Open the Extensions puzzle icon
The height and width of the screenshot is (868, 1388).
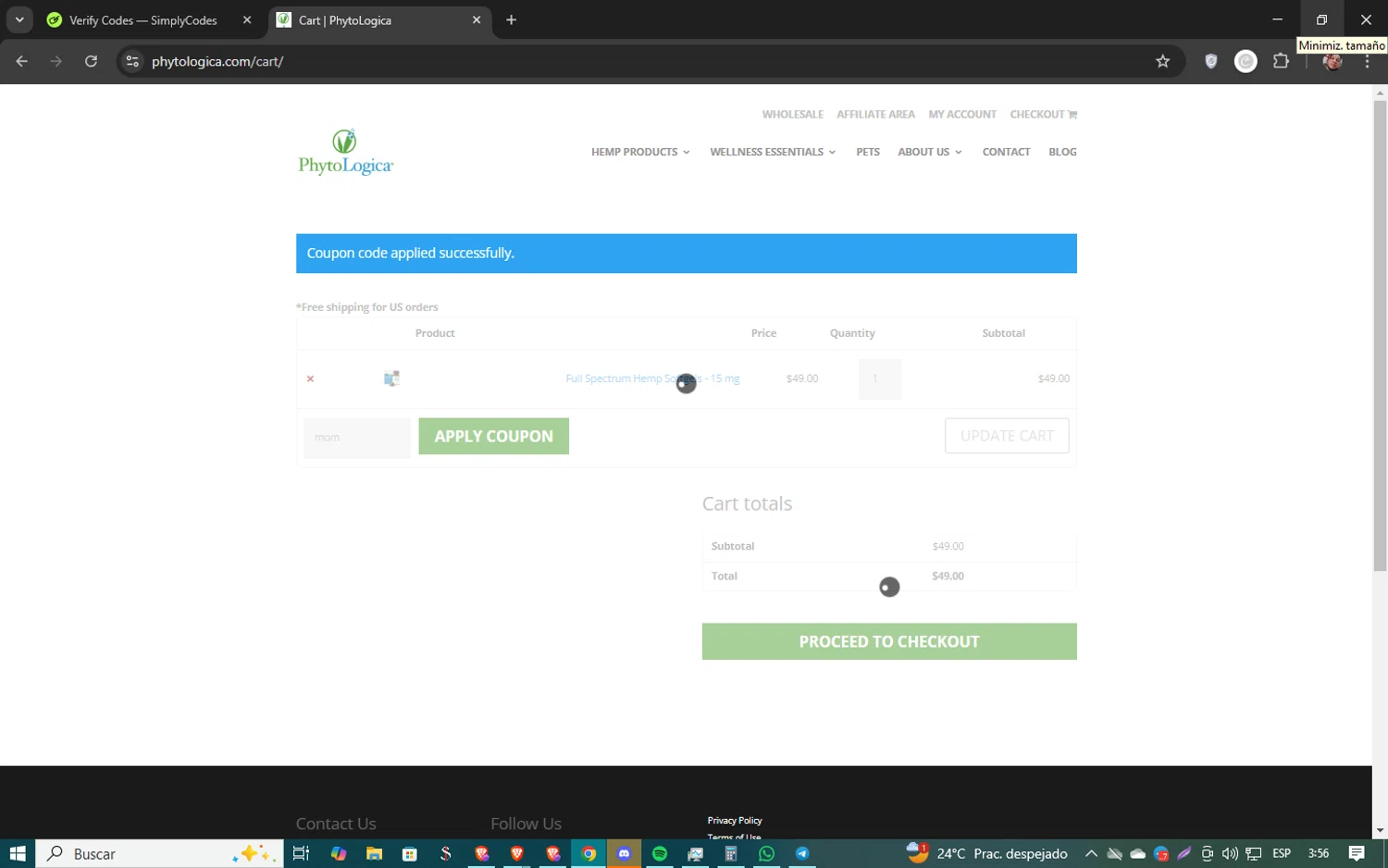click(x=1281, y=61)
